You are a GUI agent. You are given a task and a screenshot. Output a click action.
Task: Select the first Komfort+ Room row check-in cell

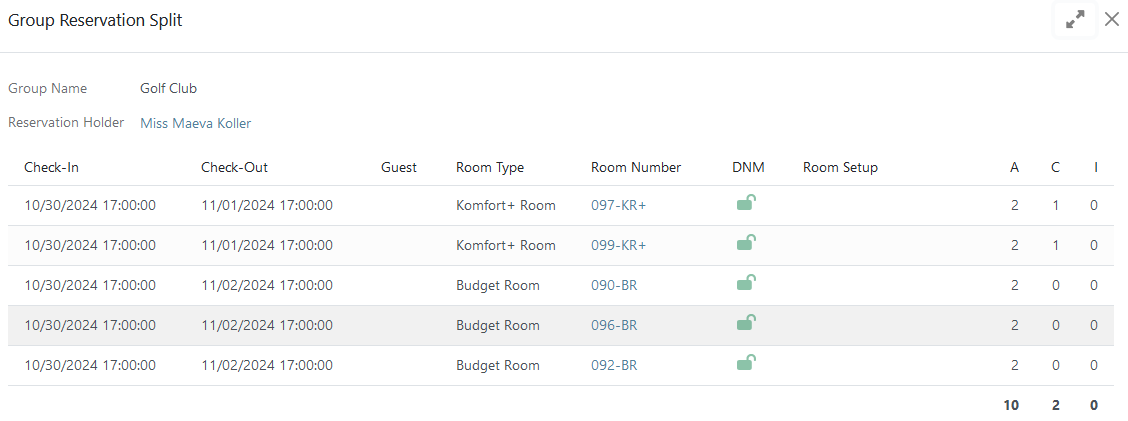coord(89,205)
